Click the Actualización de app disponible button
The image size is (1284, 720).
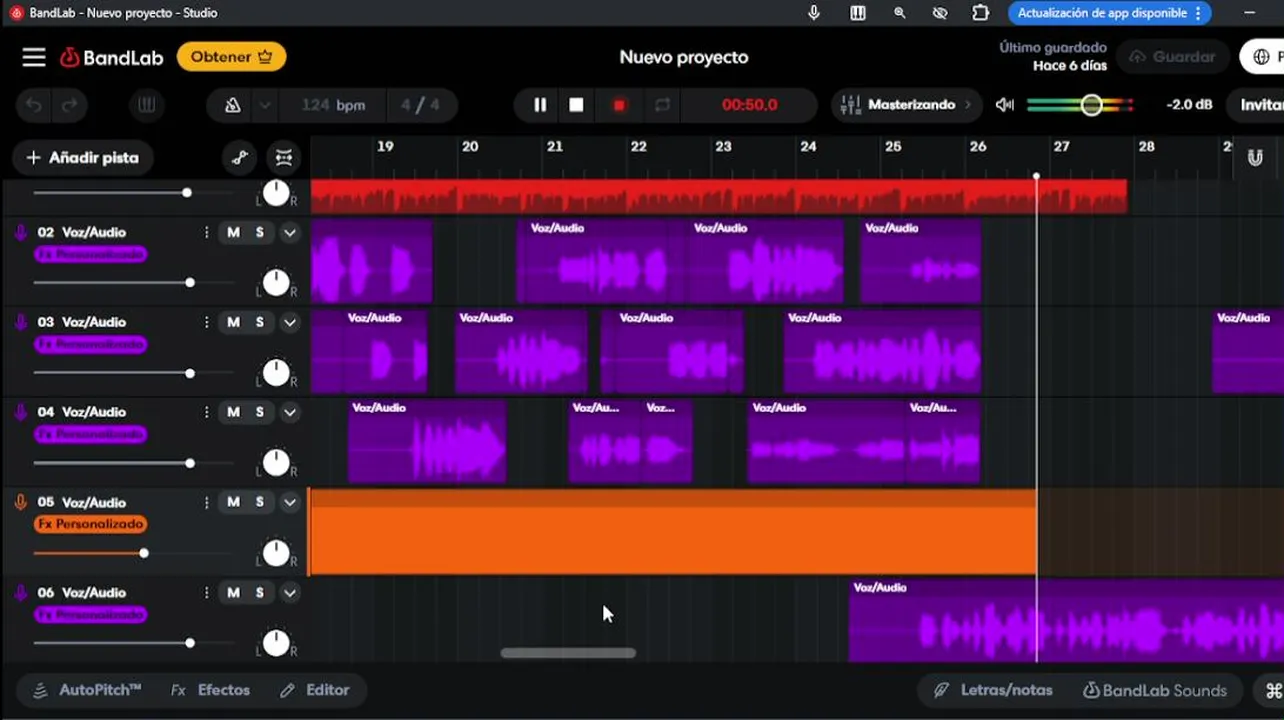tap(1109, 13)
